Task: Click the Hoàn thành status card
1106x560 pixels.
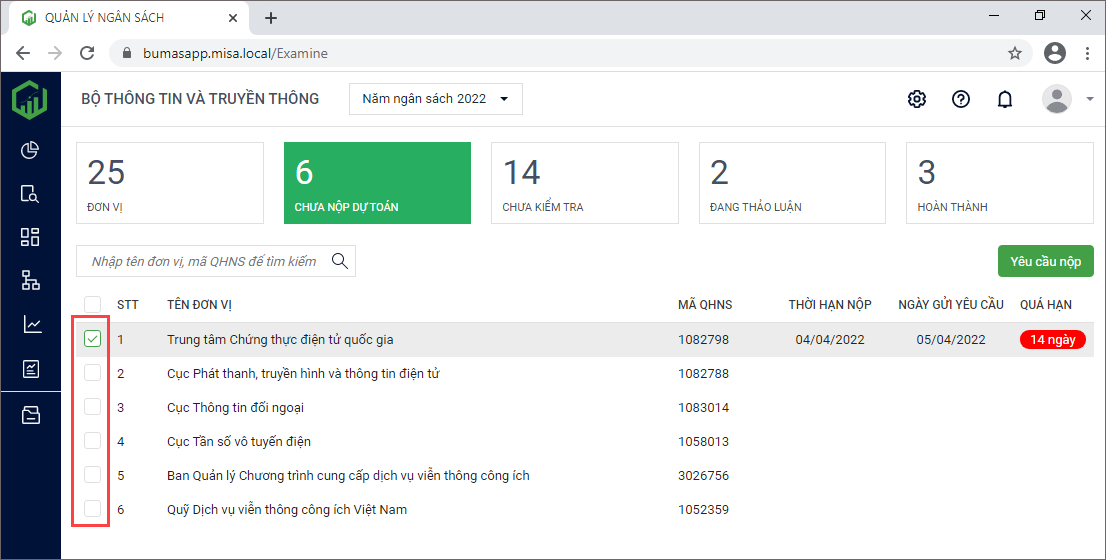Action: pyautogui.click(x=998, y=183)
